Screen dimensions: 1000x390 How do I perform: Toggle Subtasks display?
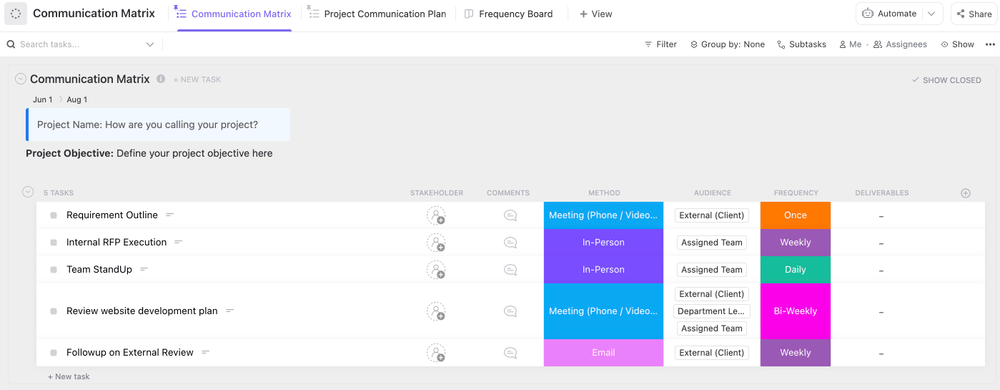pyautogui.click(x=802, y=45)
